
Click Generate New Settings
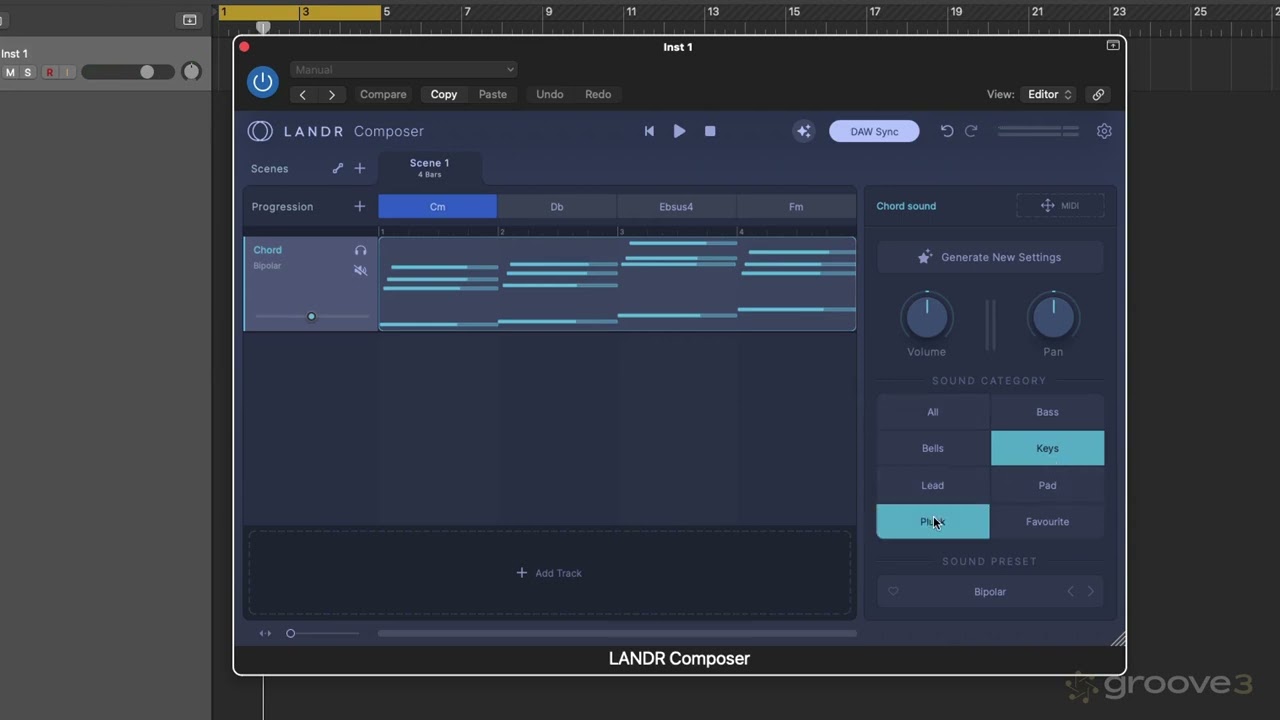(x=990, y=257)
